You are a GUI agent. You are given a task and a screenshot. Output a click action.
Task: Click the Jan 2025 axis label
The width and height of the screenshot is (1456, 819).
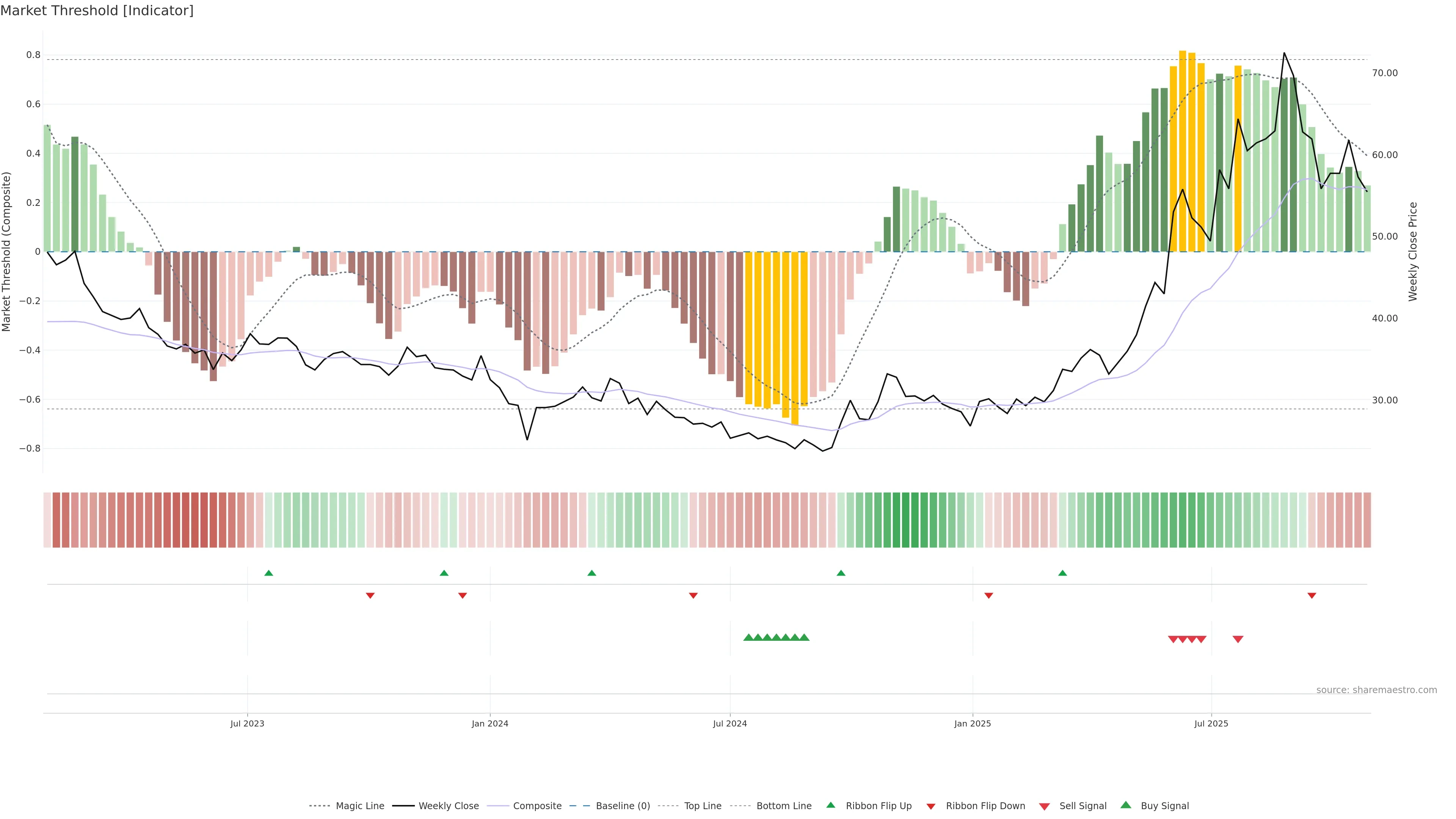click(x=972, y=723)
